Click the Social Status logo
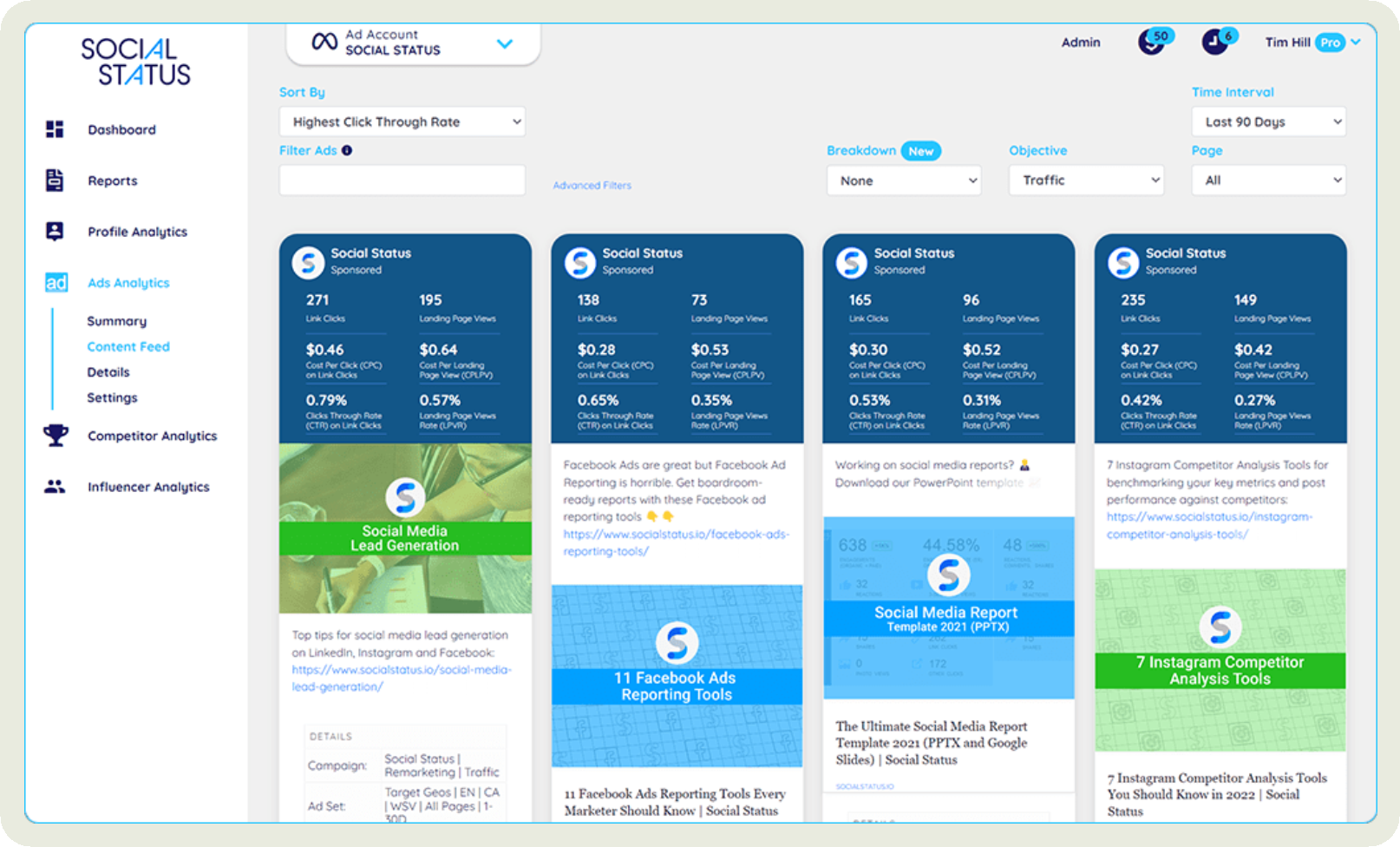 click(136, 62)
